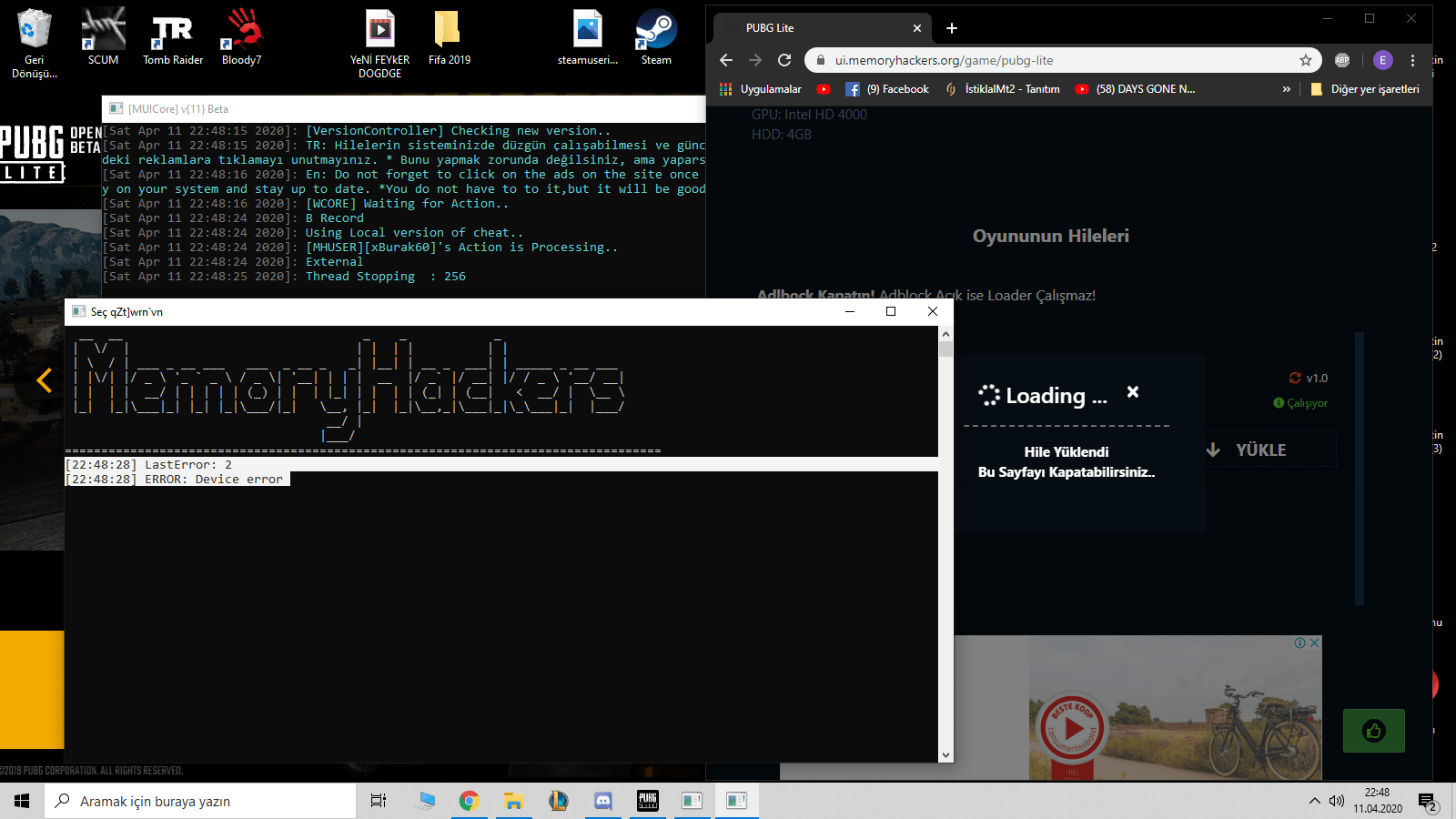Open the ad info icon on the advertisement
This screenshot has width=1456, height=819.
point(1300,643)
